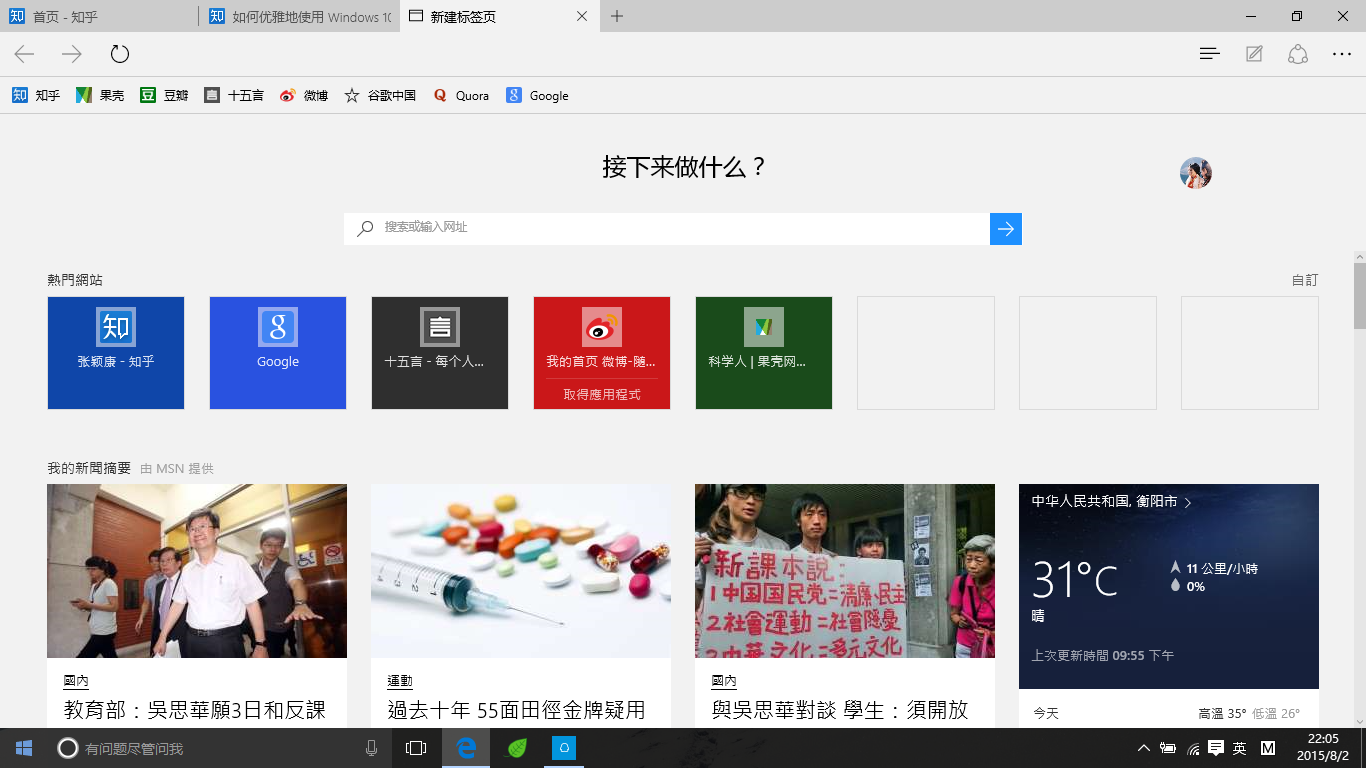Click the Edge icon on the taskbar

[465, 748]
